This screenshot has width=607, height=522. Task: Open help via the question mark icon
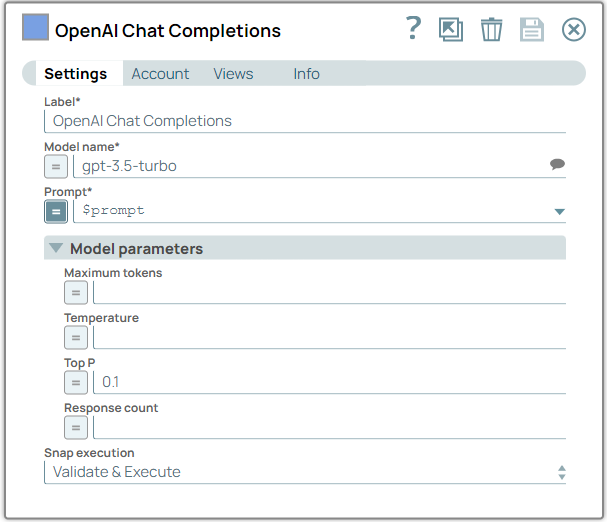coord(413,28)
